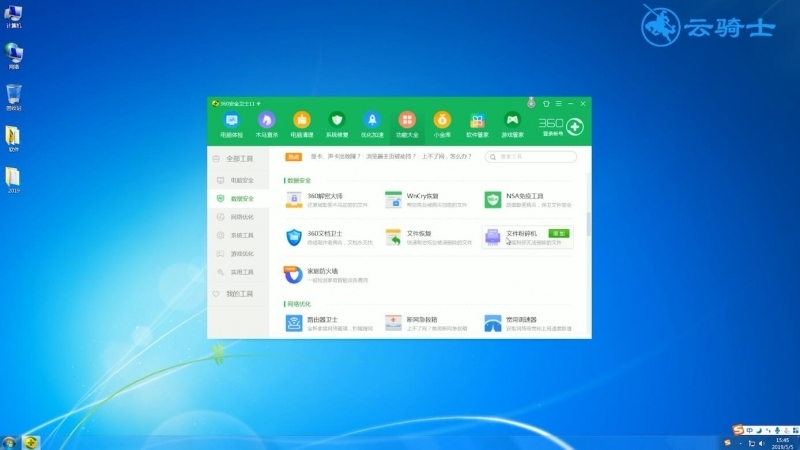Launch the NSA免疫工具
The image size is (800, 450).
coord(528,199)
